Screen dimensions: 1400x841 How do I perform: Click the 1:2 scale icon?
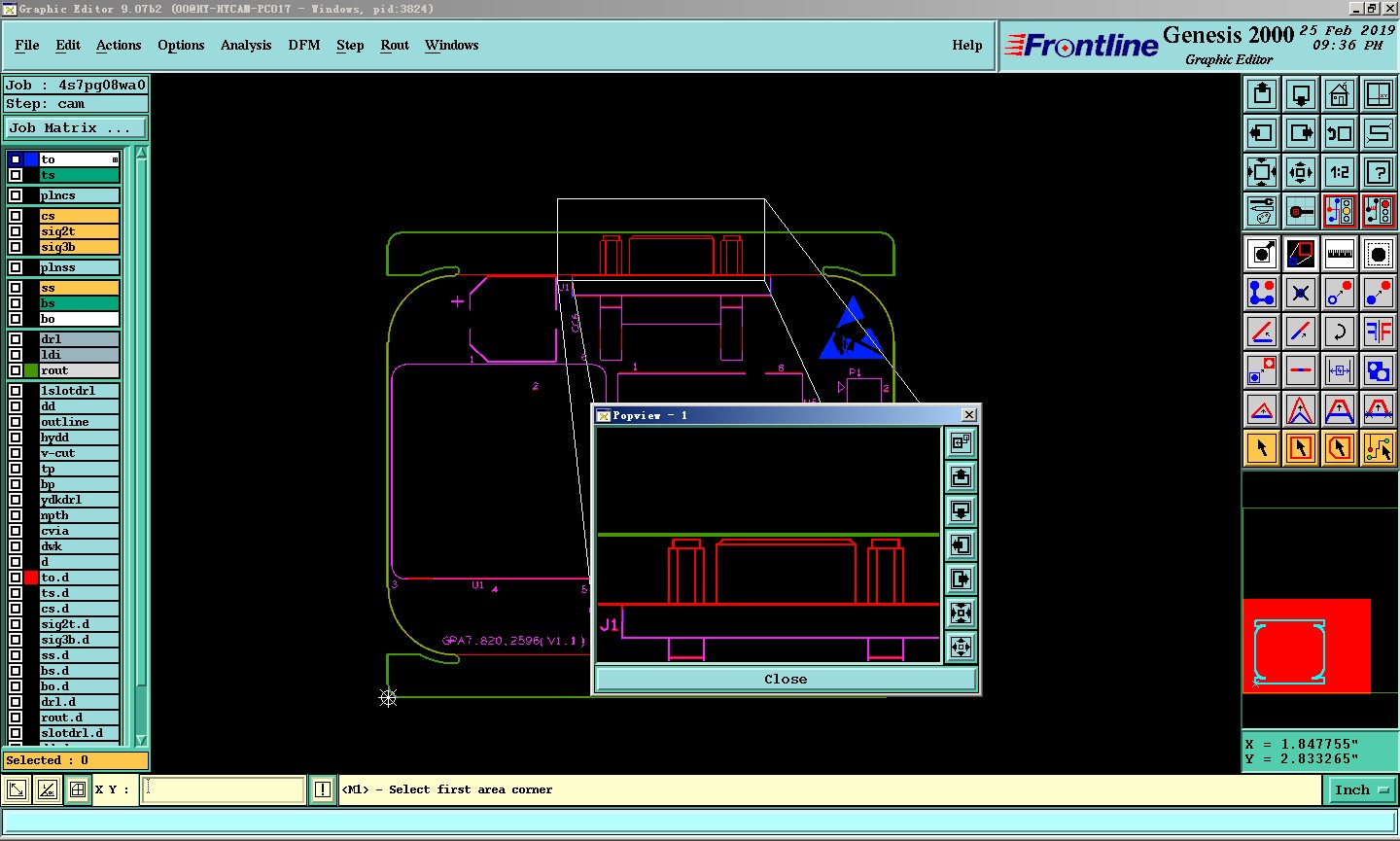tap(1340, 172)
